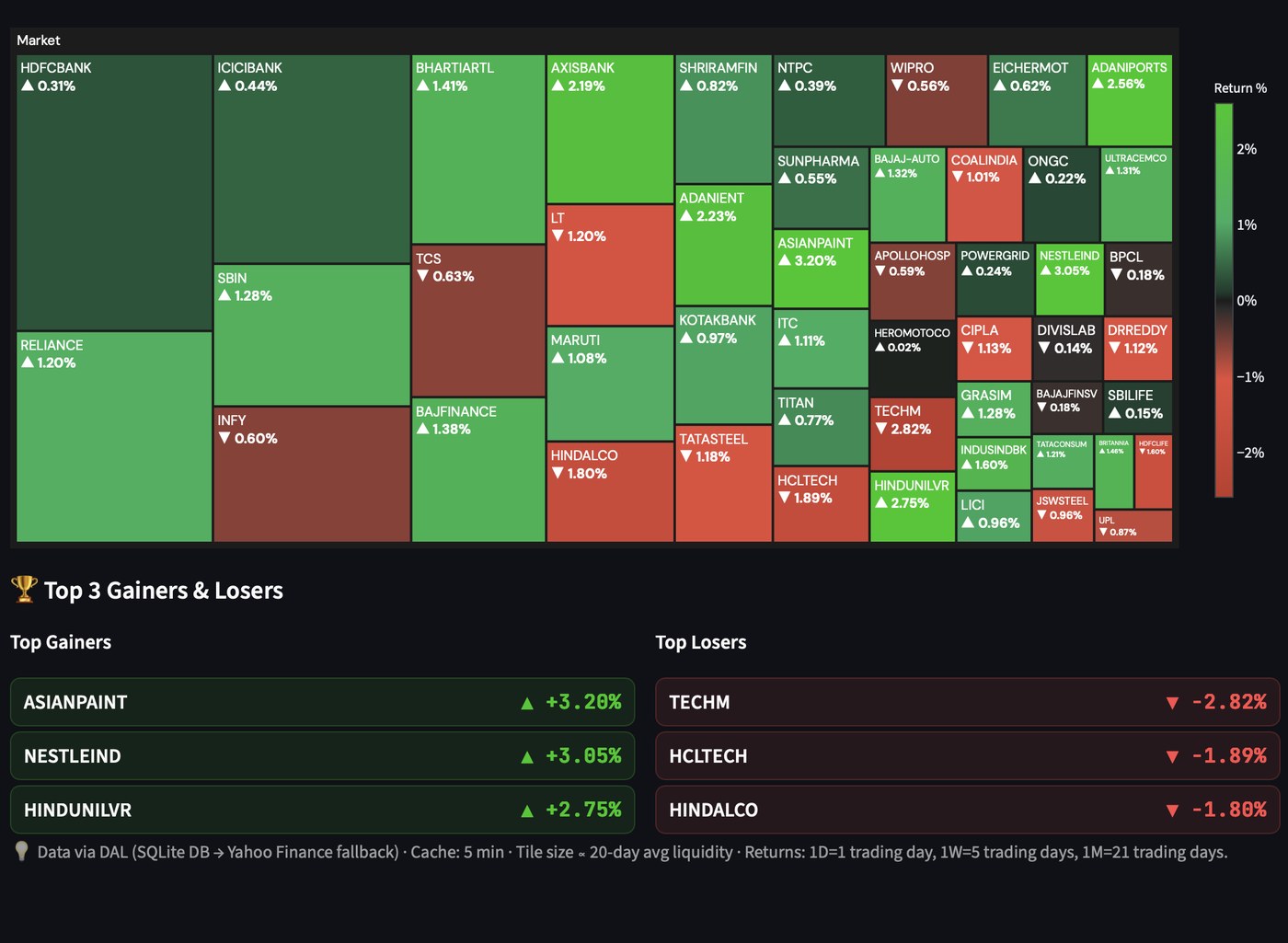Click the ITC tile
Screen dimensions: 1288x943
[821, 349]
